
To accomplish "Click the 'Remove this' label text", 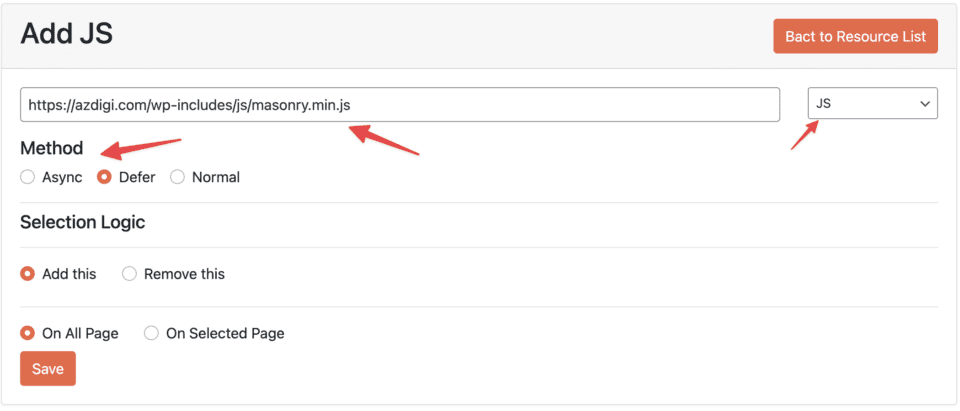I will pyautogui.click(x=184, y=274).
